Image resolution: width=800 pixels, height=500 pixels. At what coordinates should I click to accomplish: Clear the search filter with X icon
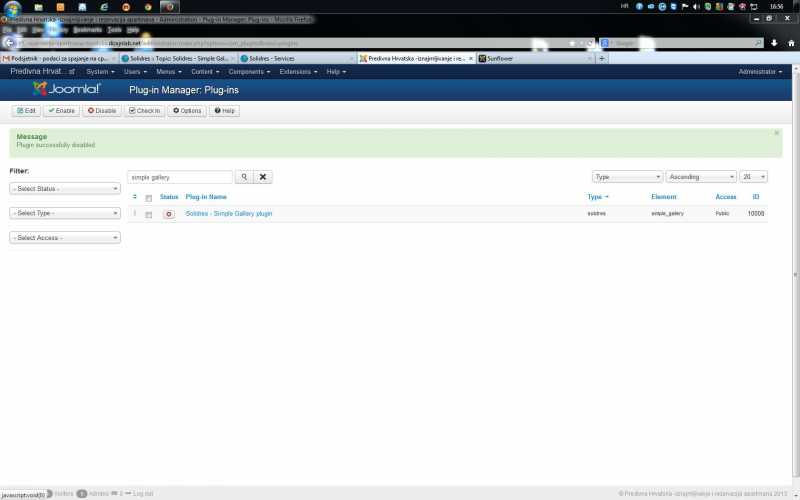coord(263,177)
